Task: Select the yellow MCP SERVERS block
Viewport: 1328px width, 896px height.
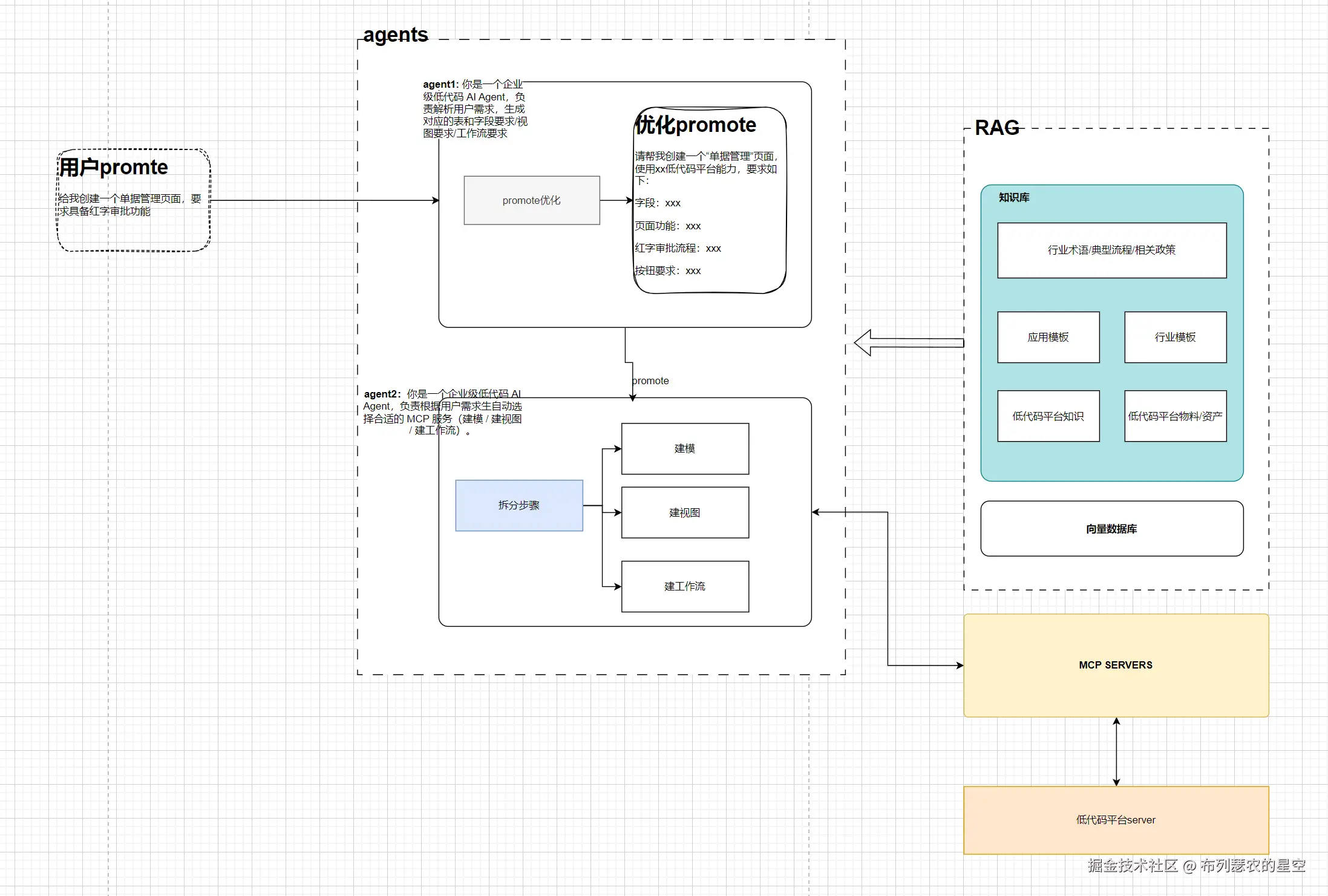Action: click(1115, 665)
